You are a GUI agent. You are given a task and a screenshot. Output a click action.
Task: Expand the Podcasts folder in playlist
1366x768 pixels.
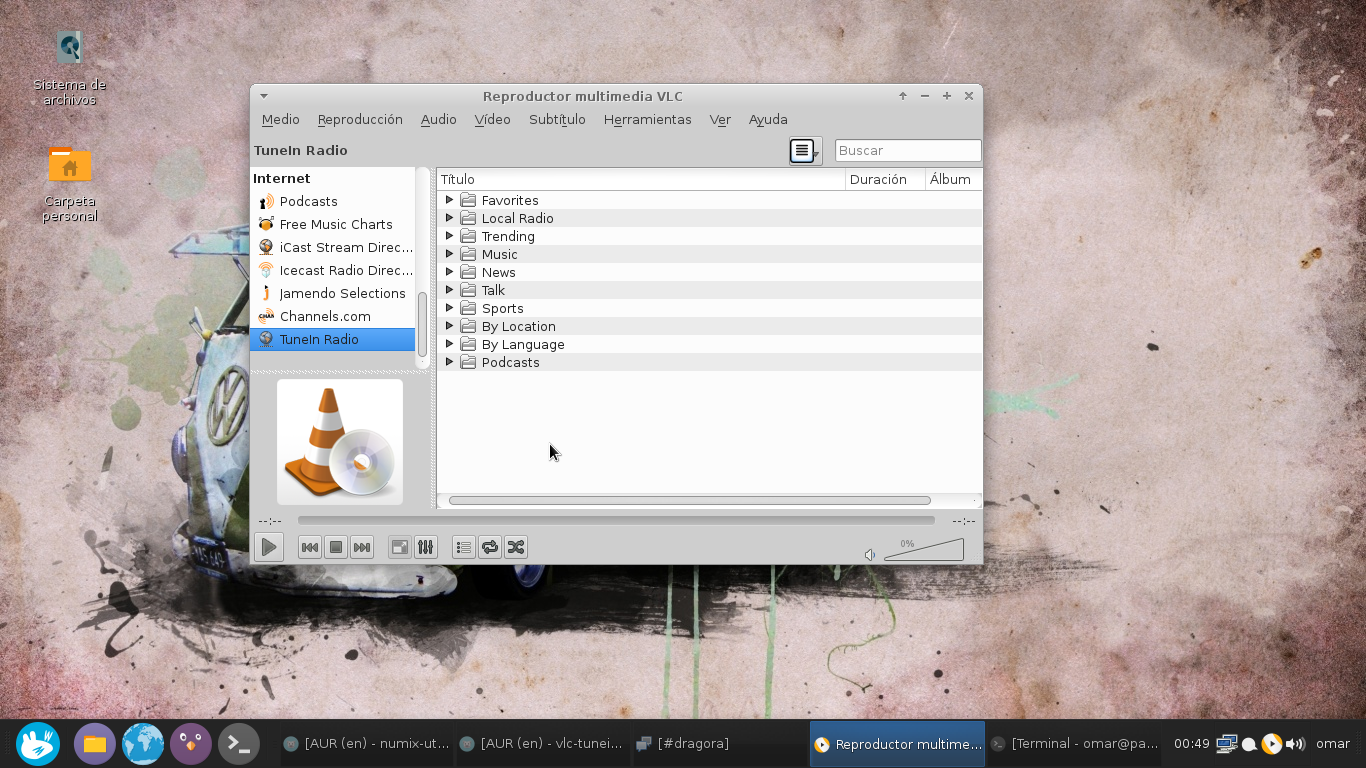450,362
